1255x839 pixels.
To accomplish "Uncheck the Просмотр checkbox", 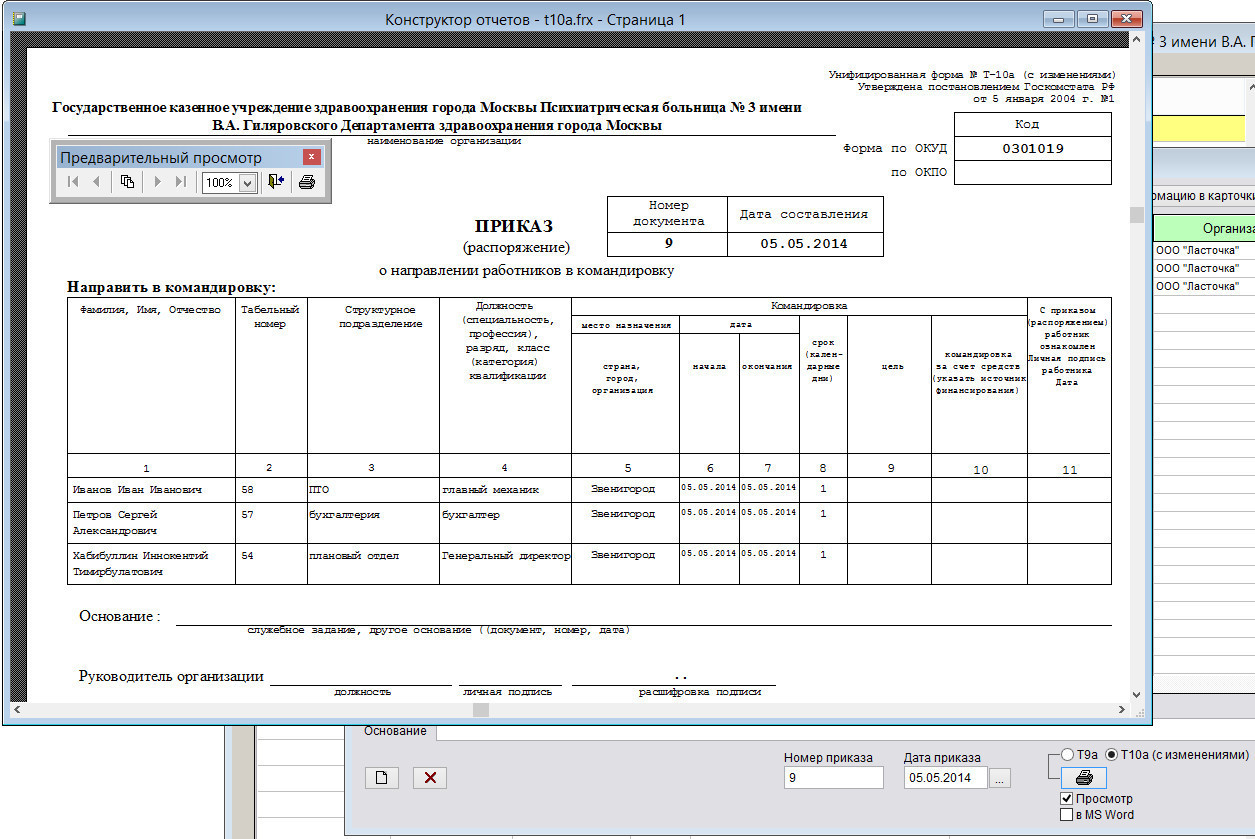I will [x=1067, y=799].
